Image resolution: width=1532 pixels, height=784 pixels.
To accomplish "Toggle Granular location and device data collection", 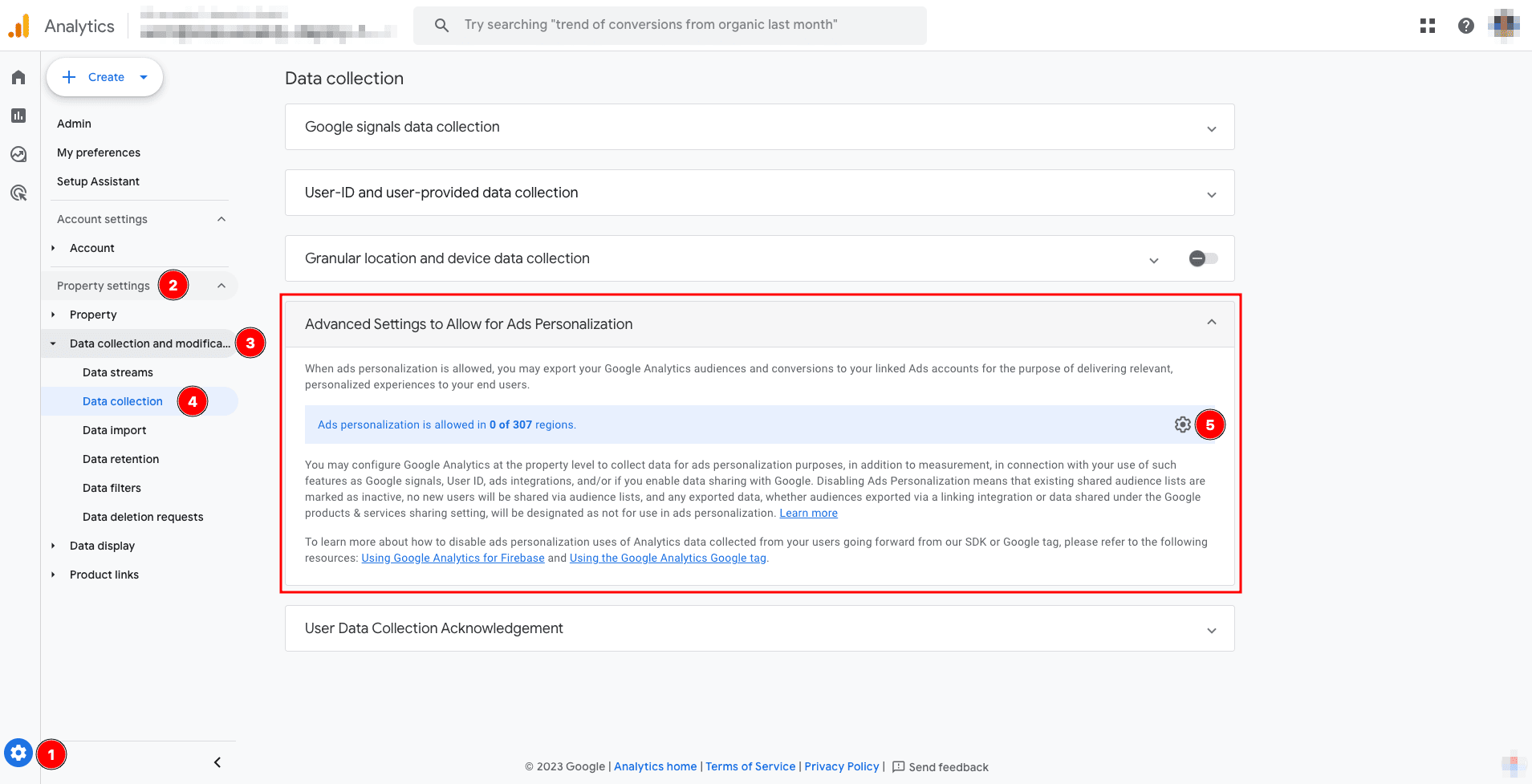I will pyautogui.click(x=1203, y=258).
